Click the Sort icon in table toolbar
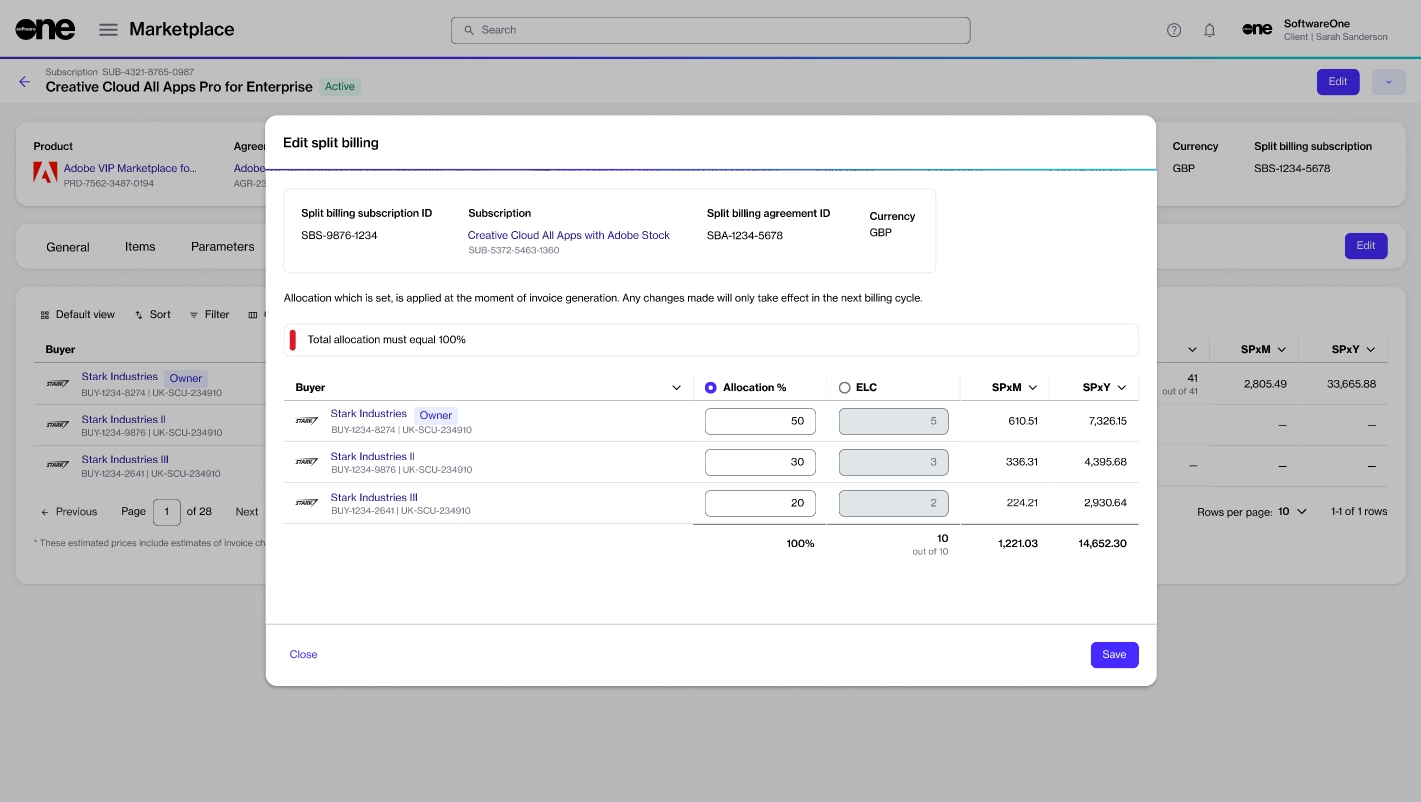The width and height of the screenshot is (1421, 802). tap(139, 315)
